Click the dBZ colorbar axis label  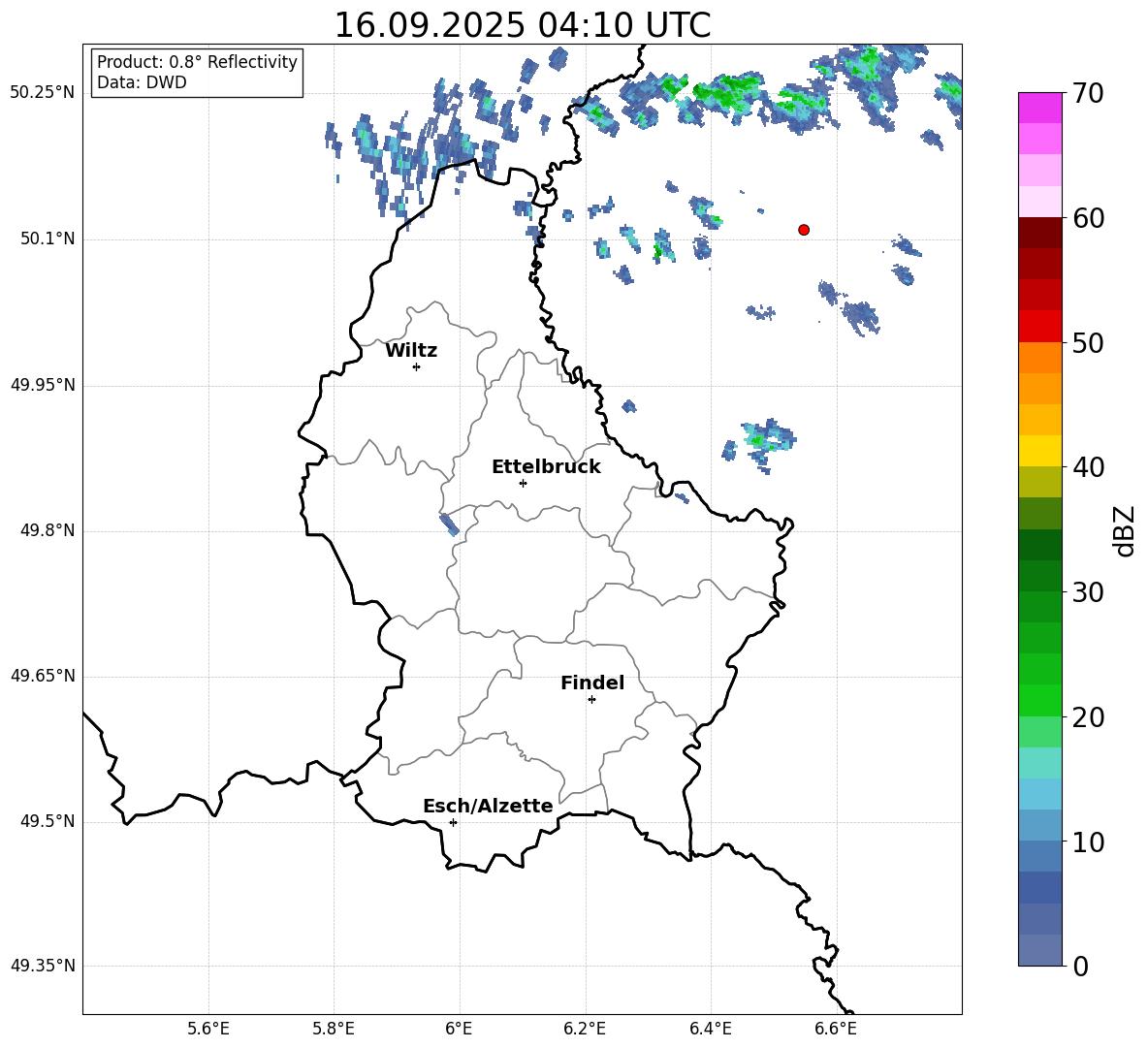pyautogui.click(x=1125, y=530)
